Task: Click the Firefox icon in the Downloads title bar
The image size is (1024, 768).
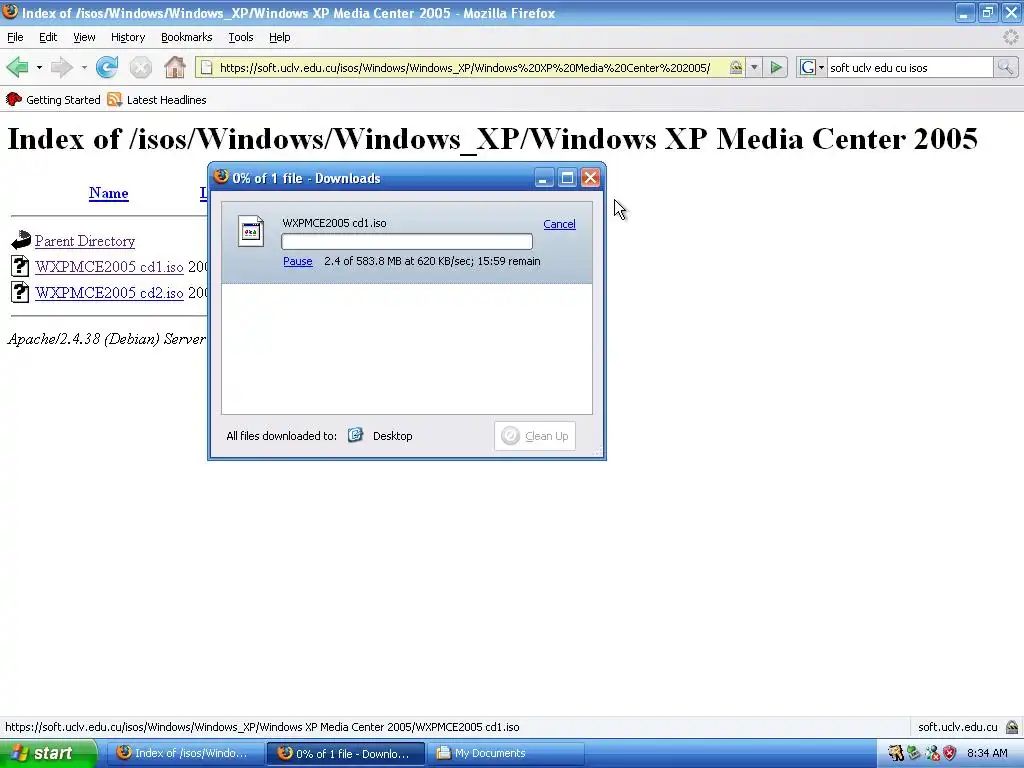Action: pos(221,176)
